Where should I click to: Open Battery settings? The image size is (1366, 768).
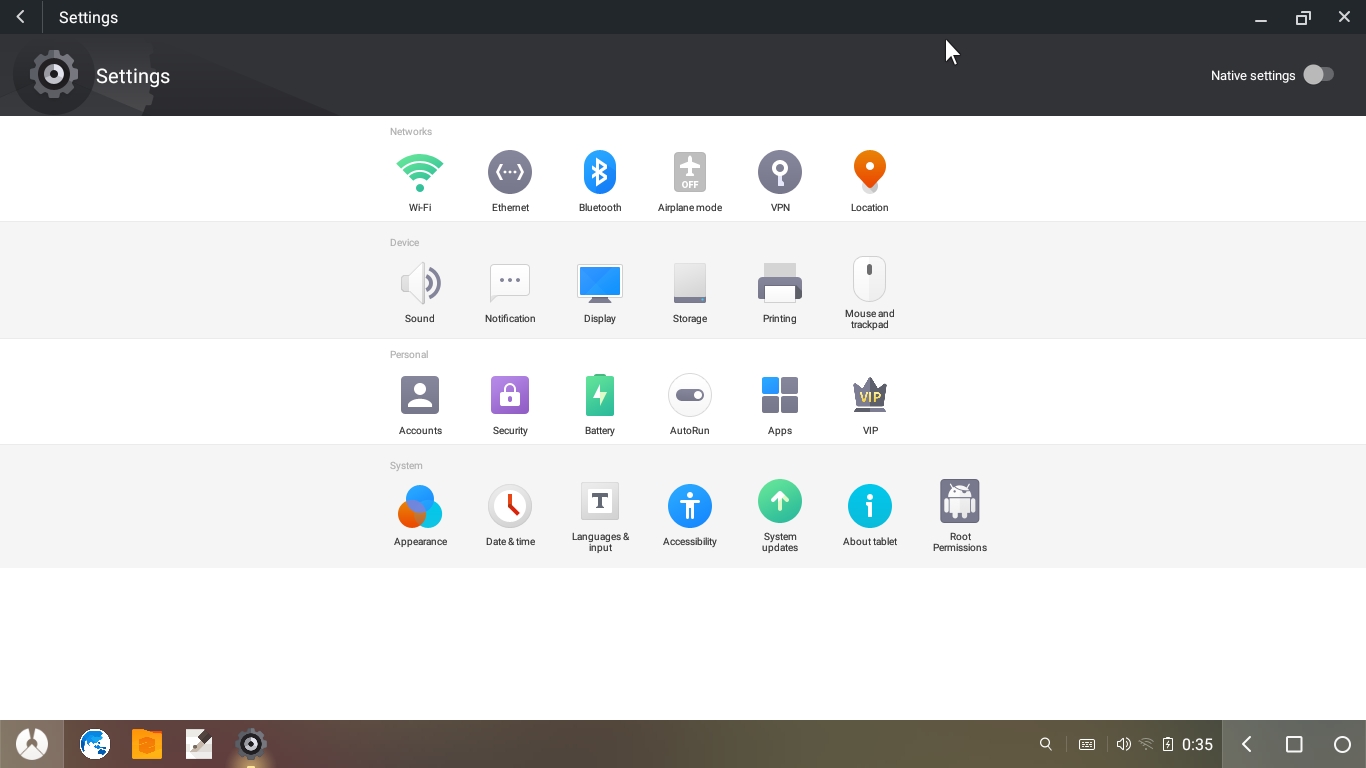tap(600, 396)
